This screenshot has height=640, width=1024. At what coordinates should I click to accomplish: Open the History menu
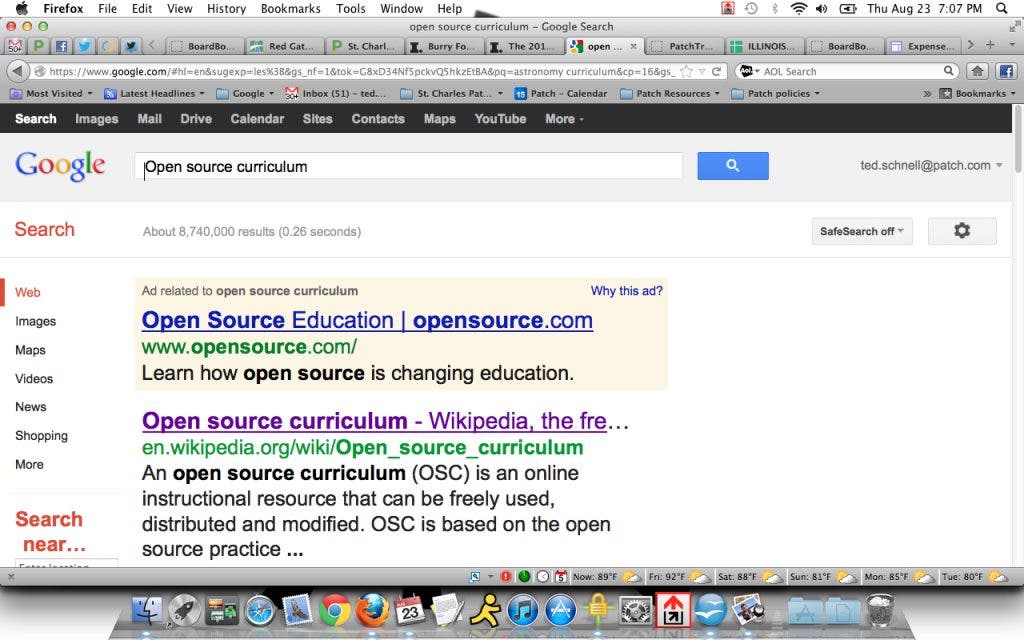(226, 8)
